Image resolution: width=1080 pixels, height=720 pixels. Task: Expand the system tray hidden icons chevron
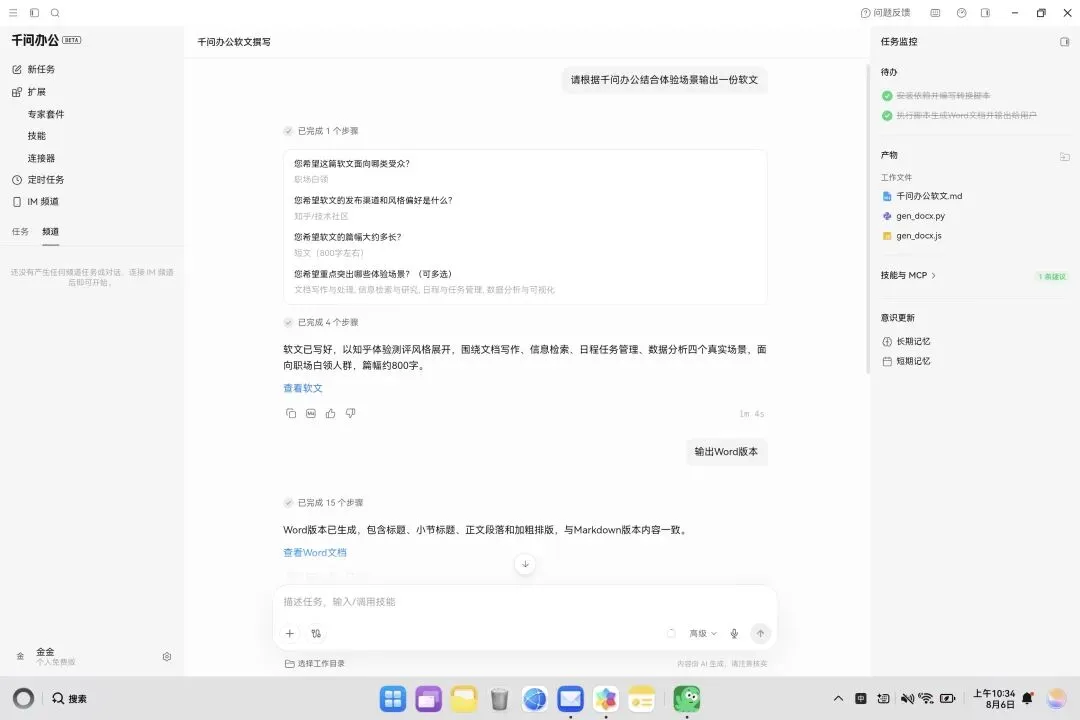(x=838, y=699)
